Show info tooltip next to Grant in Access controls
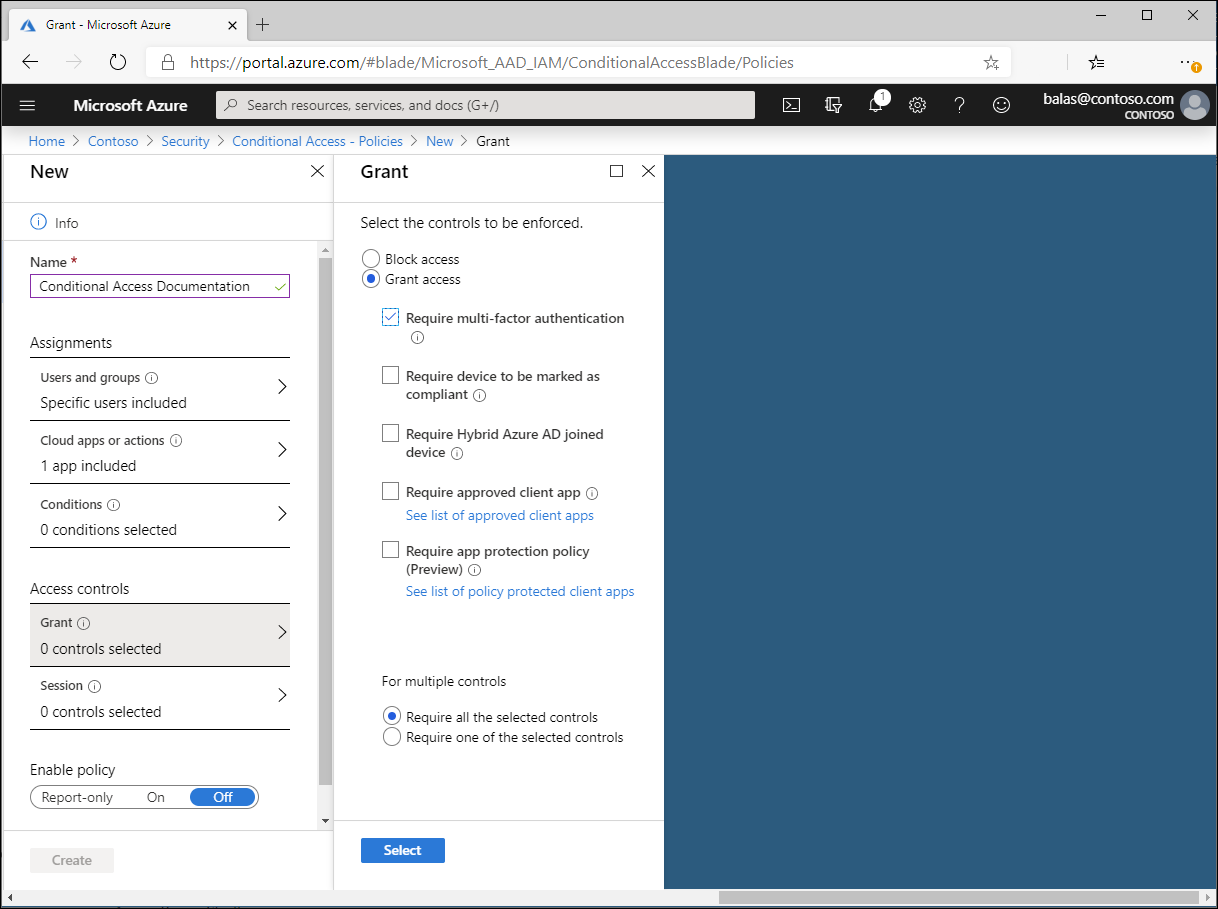Viewport: 1218px width, 909px height. 84,623
